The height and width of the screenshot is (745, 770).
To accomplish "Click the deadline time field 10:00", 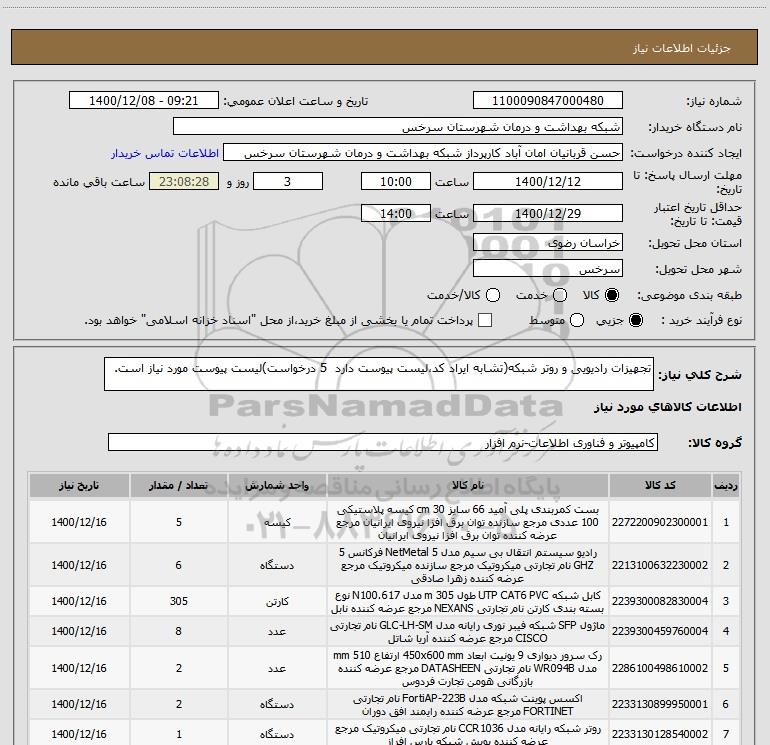I will [396, 182].
